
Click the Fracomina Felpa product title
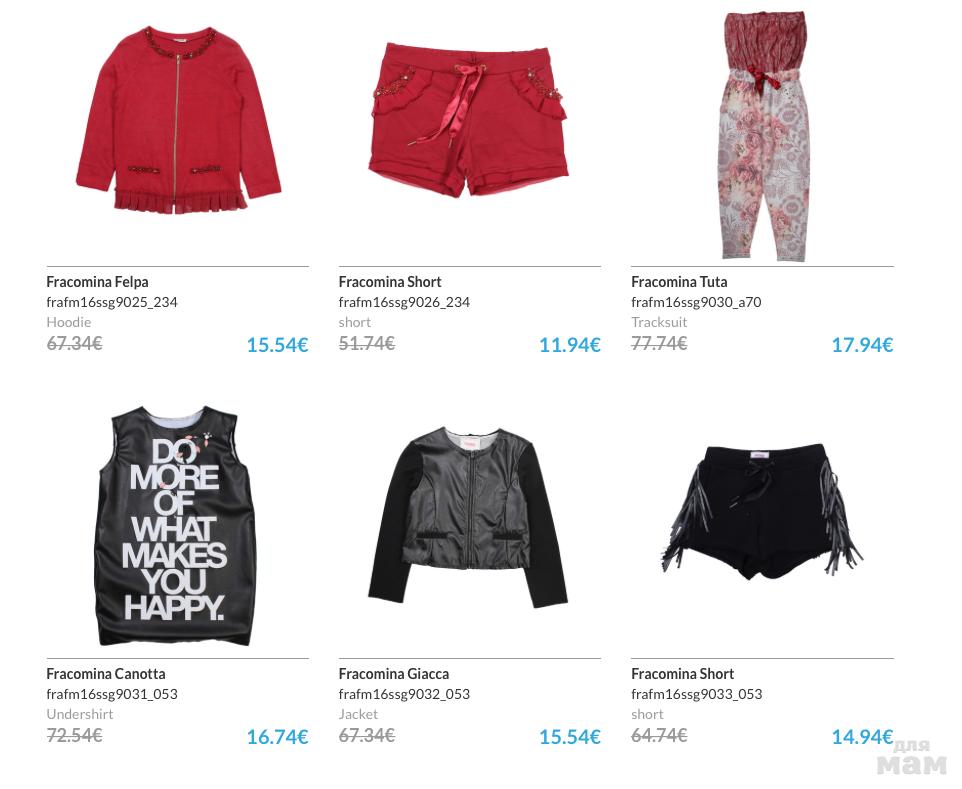coord(98,282)
